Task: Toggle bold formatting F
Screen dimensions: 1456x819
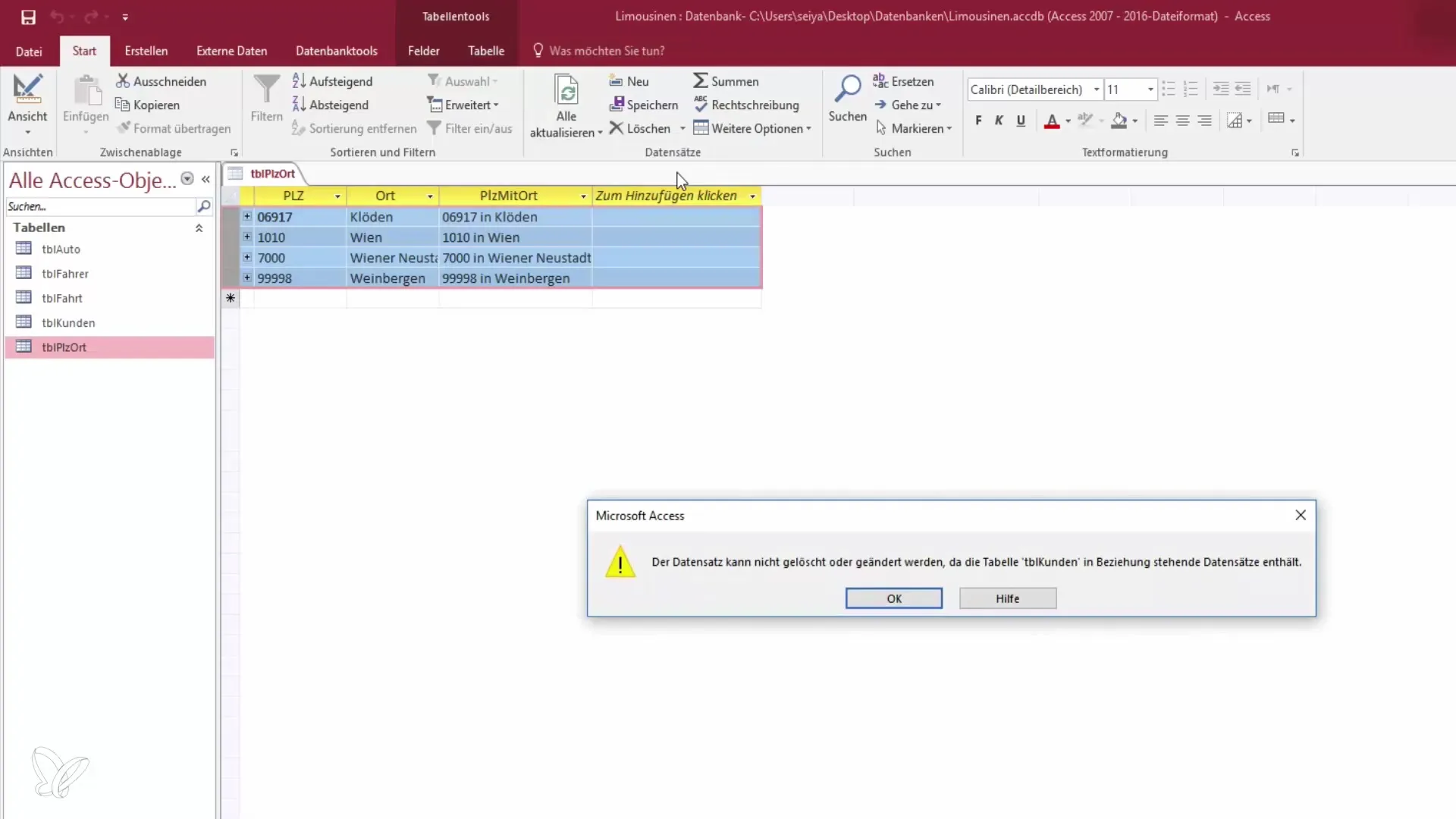Action: (x=978, y=121)
